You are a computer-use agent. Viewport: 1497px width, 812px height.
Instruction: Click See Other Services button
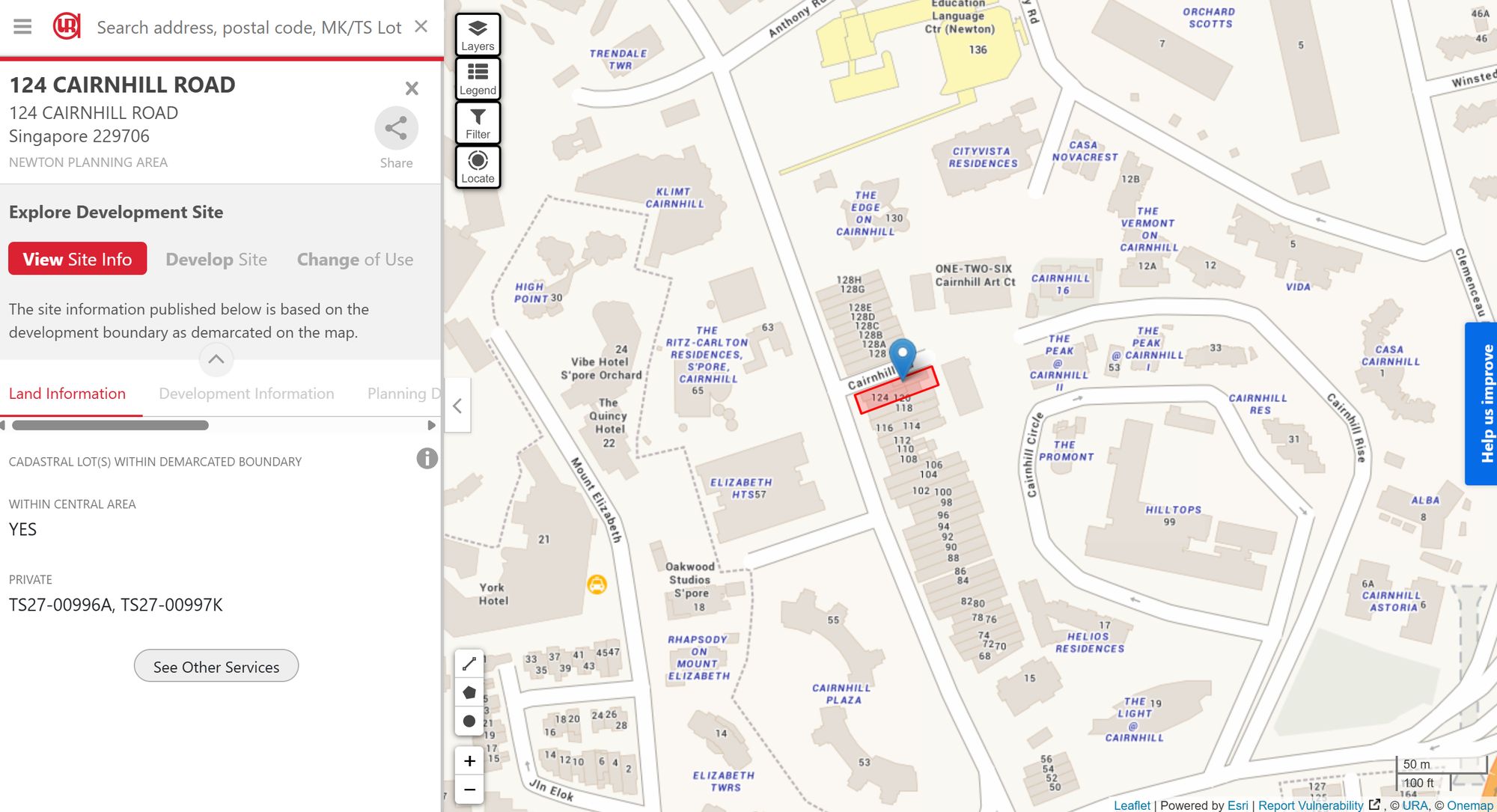coord(216,666)
